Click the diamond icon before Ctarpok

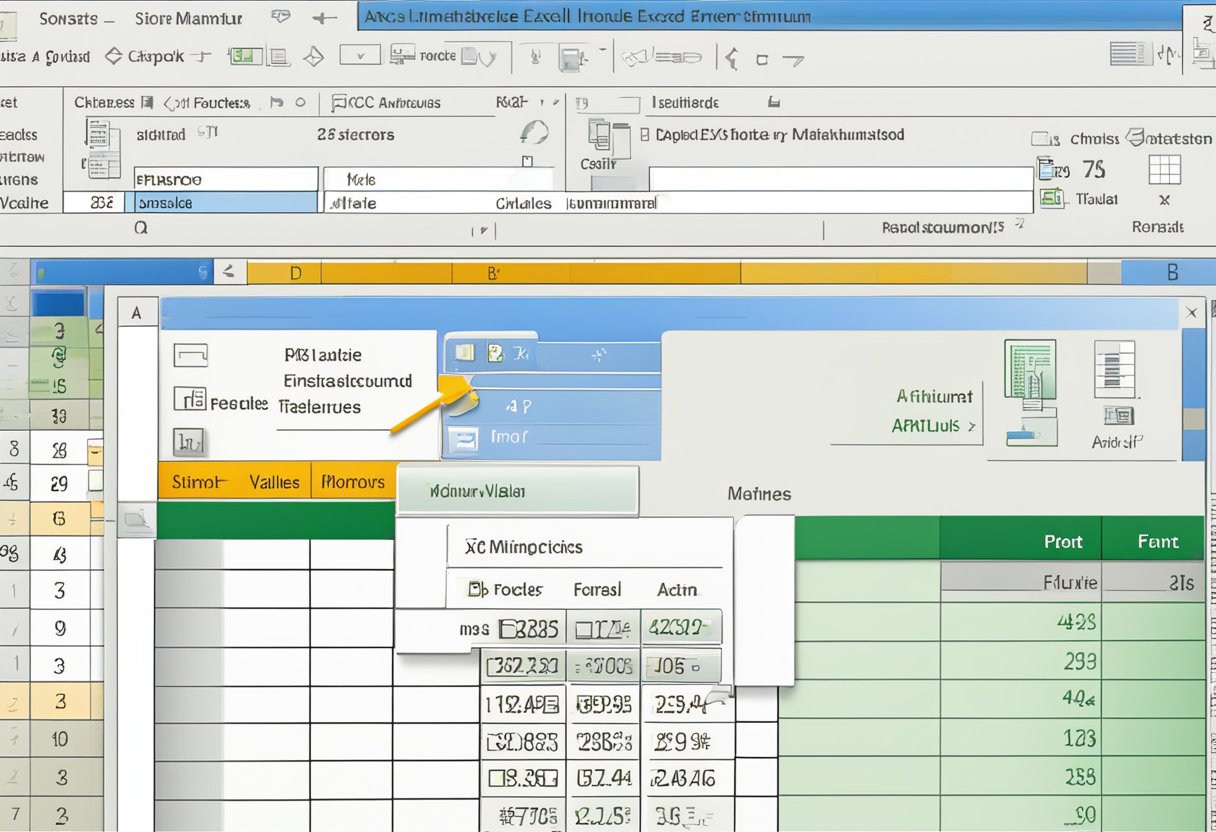pyautogui.click(x=113, y=57)
